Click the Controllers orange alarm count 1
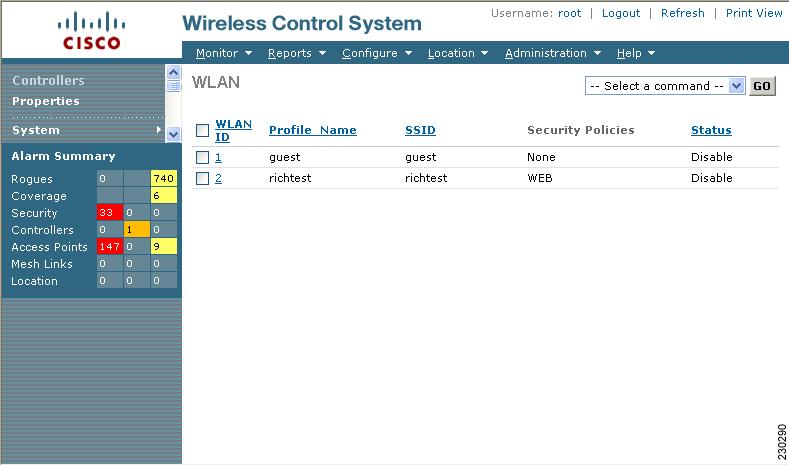The width and height of the screenshot is (789, 466). [136, 229]
